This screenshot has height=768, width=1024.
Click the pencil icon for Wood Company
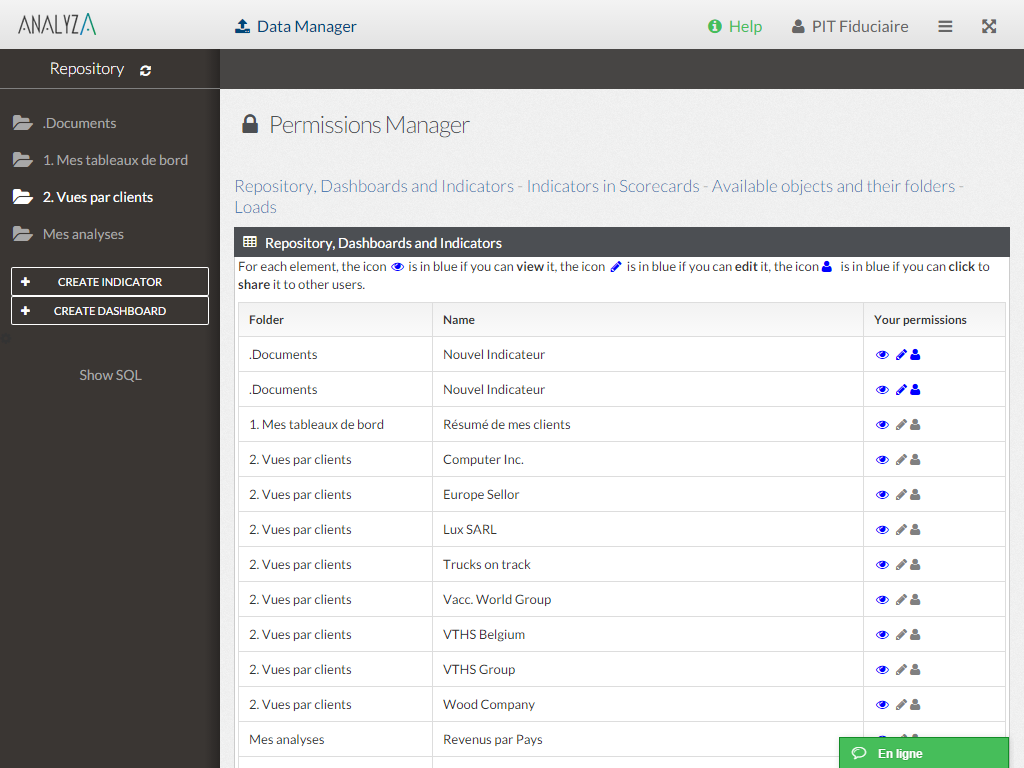[901, 705]
